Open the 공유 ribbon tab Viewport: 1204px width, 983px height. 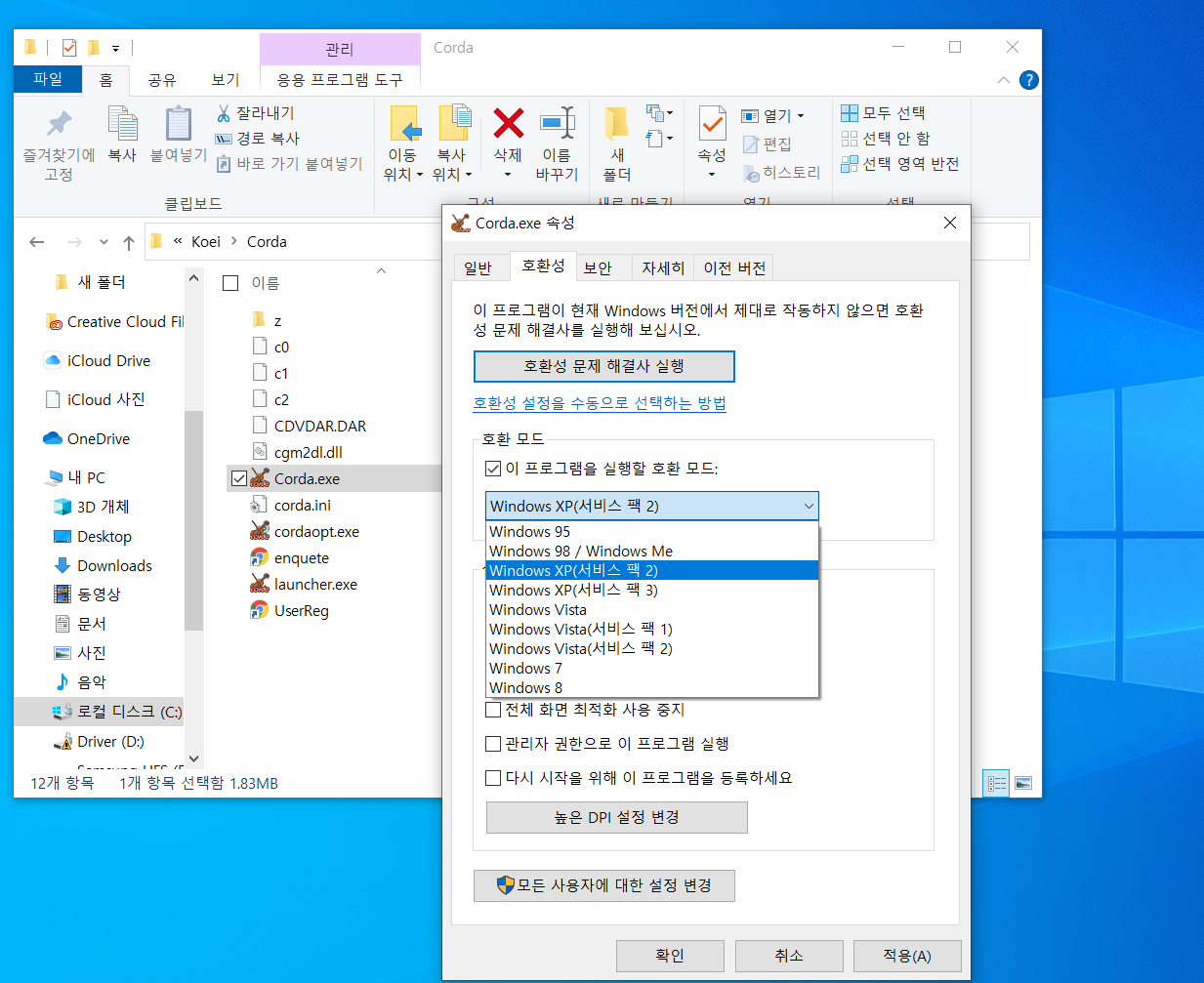click(x=162, y=80)
